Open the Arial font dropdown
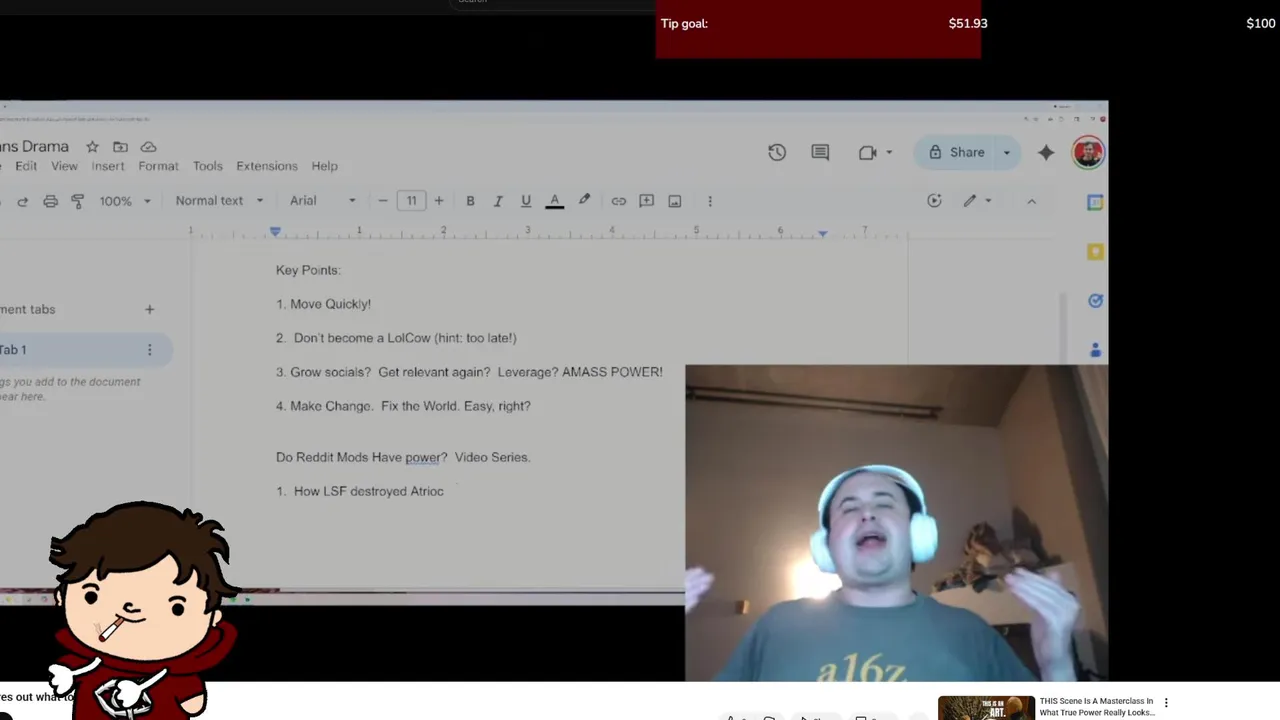Image resolution: width=1280 pixels, height=720 pixels. 322,201
